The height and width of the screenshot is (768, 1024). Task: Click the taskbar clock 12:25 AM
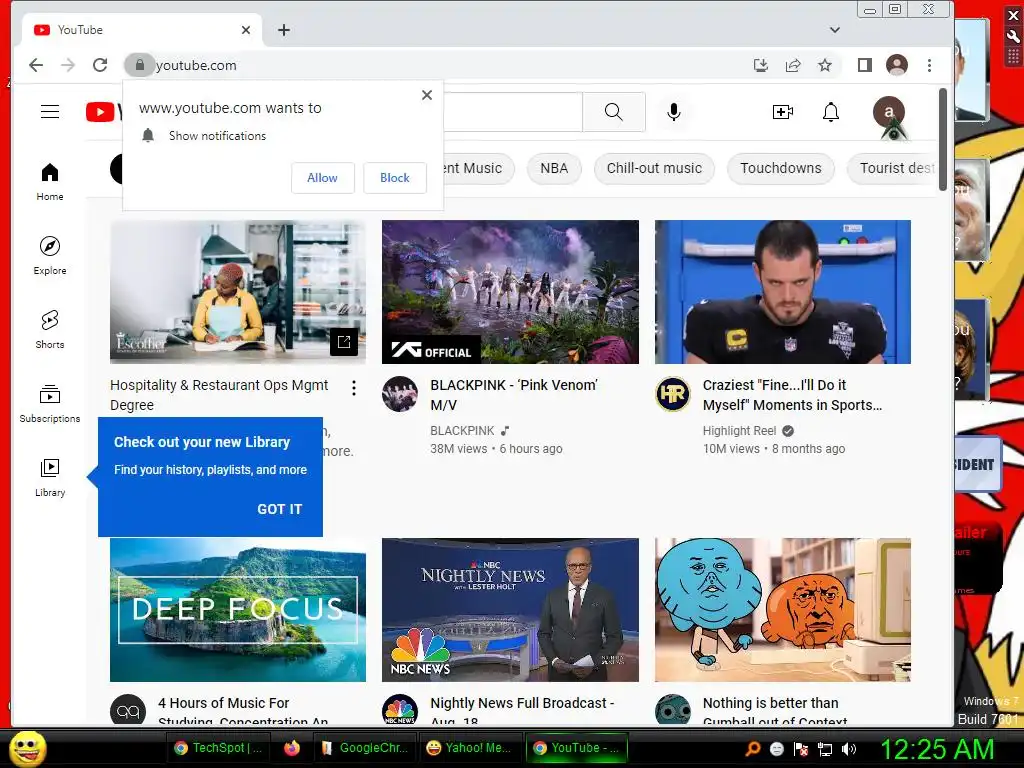937,749
